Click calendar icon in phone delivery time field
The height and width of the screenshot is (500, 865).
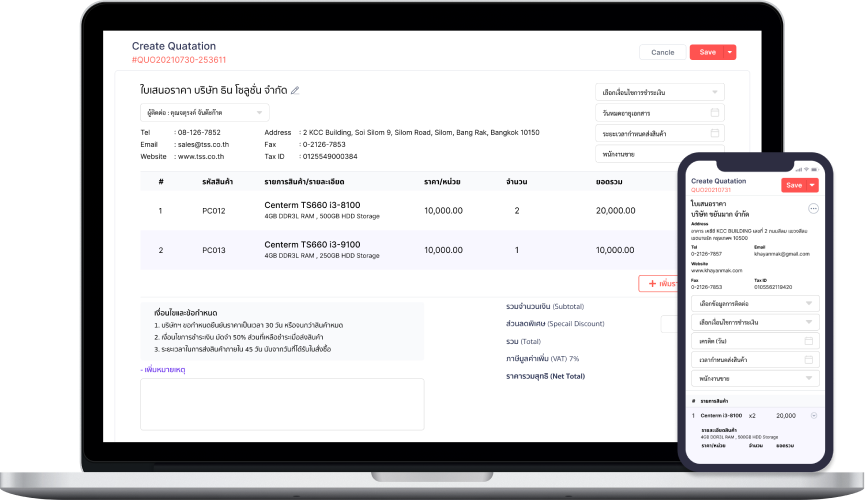807,359
